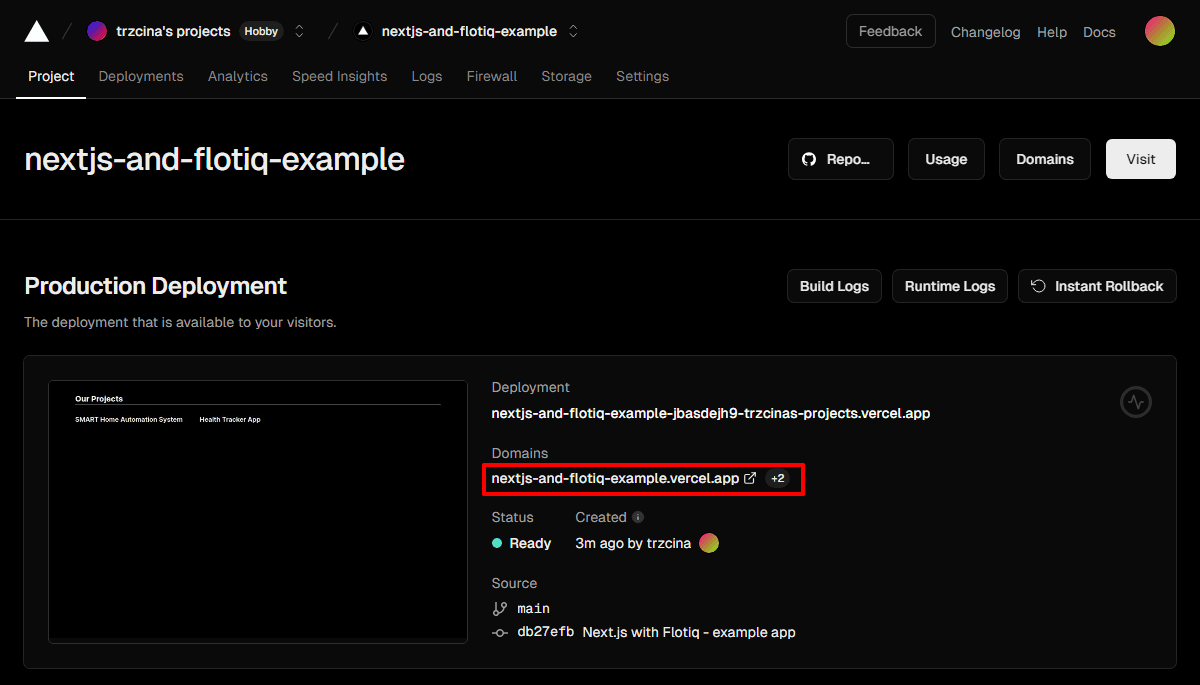Image resolution: width=1200 pixels, height=685 pixels.
Task: Click the '3m ago by trzcina' text
Action: click(x=633, y=543)
